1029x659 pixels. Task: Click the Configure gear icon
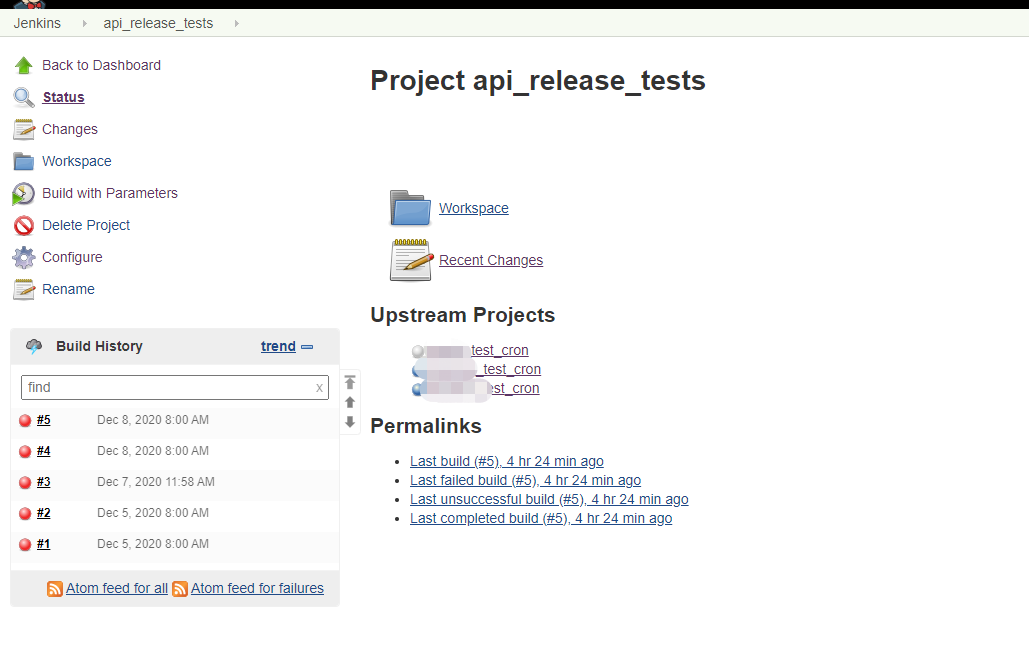pos(24,257)
